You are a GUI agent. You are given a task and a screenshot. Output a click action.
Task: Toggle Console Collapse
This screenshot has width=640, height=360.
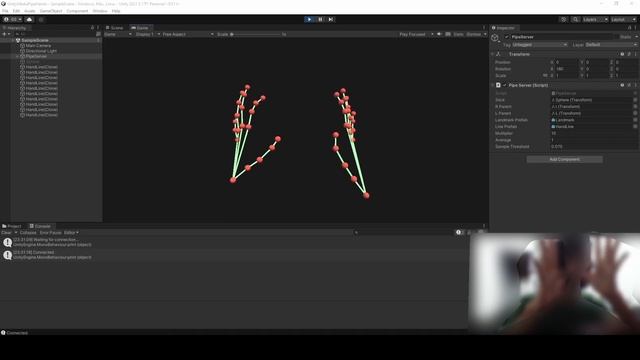coord(28,233)
